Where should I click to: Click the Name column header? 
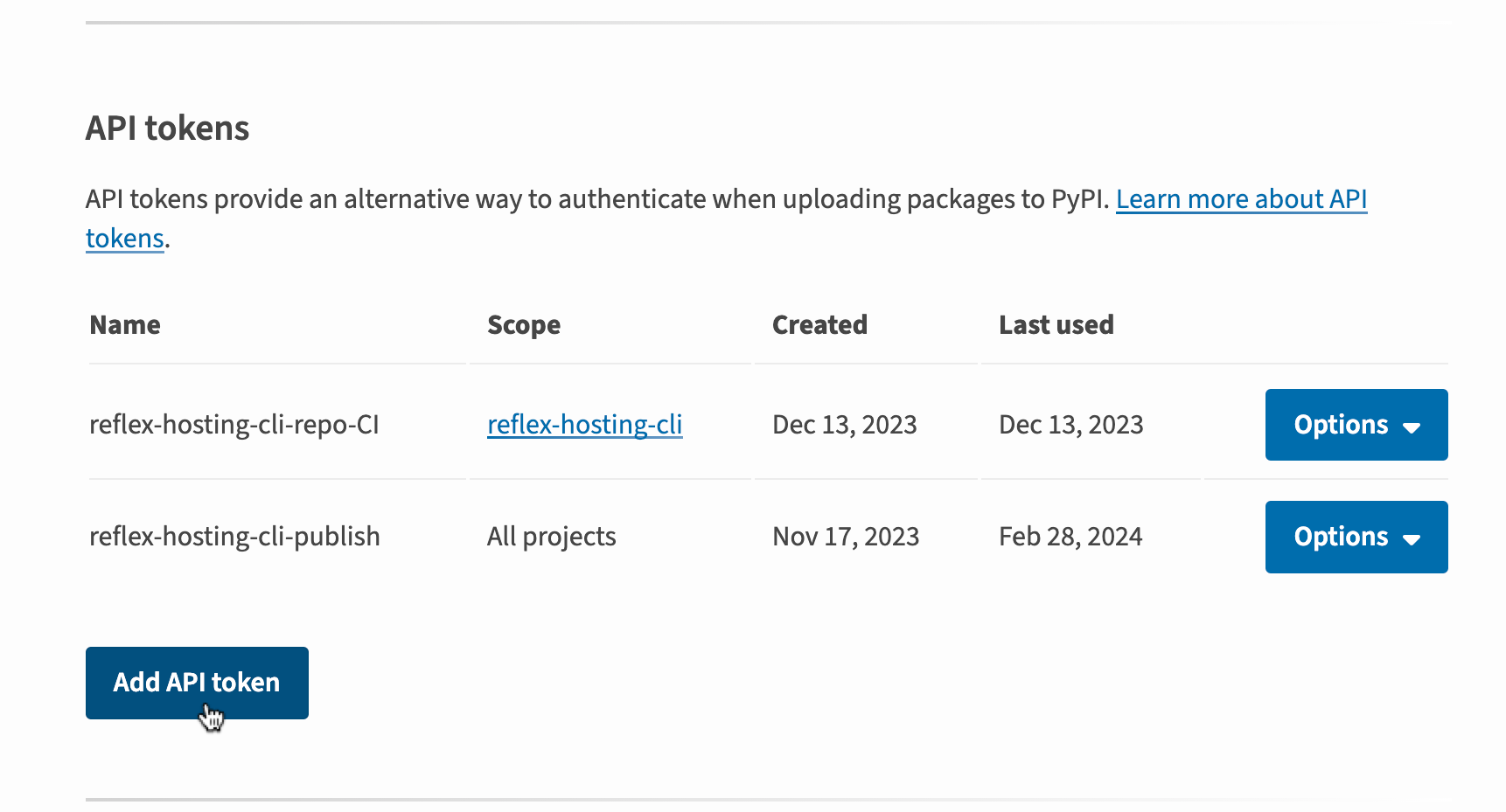coord(125,325)
